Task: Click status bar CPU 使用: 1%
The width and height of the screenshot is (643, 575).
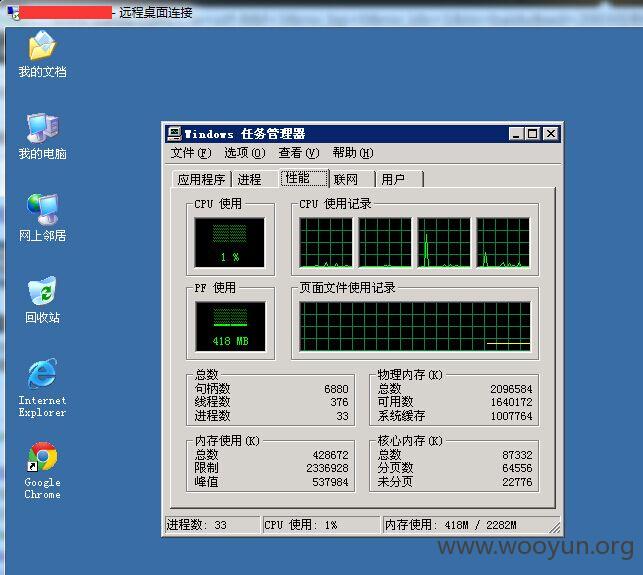Action: [x=321, y=525]
